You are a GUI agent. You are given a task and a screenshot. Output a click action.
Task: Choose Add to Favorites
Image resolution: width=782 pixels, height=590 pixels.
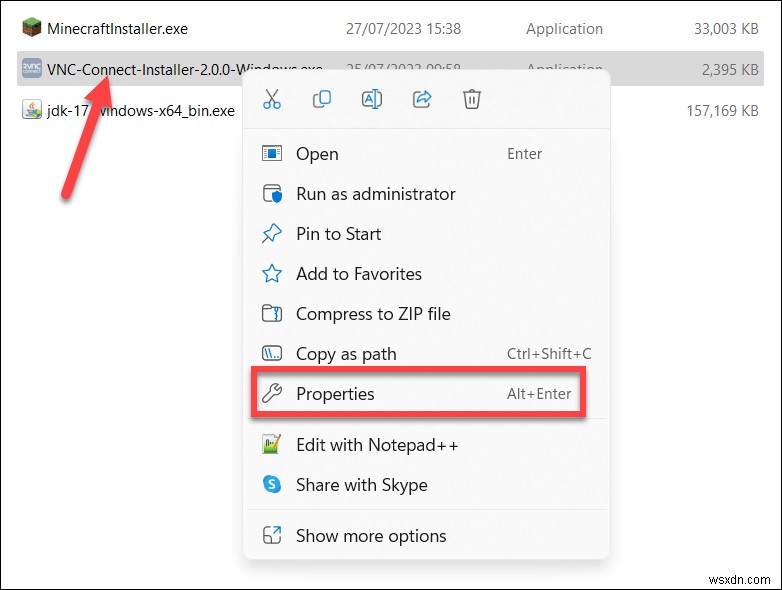pos(426,273)
